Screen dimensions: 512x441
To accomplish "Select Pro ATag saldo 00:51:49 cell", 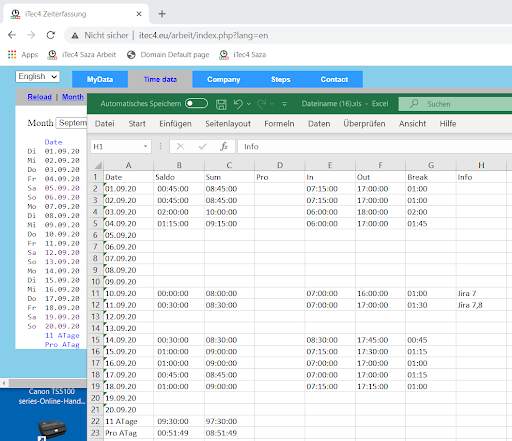I will pos(179,433).
